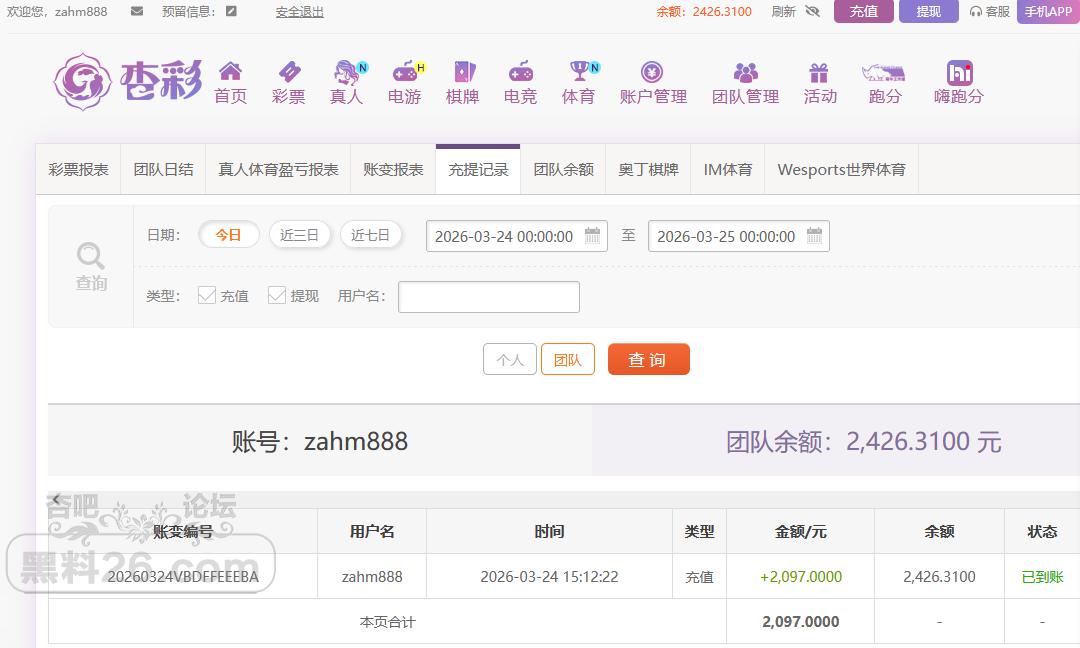Click the orange 查询 button
Viewport: 1080px width, 648px height.
pyautogui.click(x=648, y=359)
